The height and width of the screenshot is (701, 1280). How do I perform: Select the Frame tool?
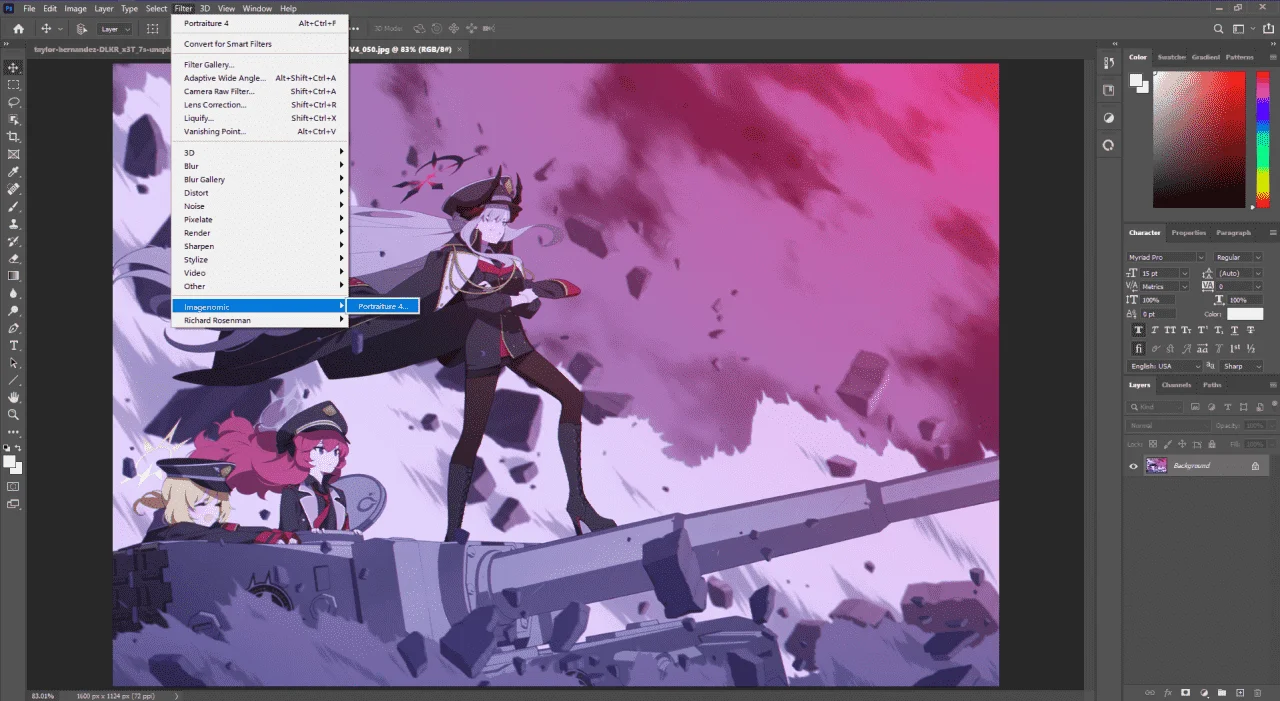click(14, 155)
